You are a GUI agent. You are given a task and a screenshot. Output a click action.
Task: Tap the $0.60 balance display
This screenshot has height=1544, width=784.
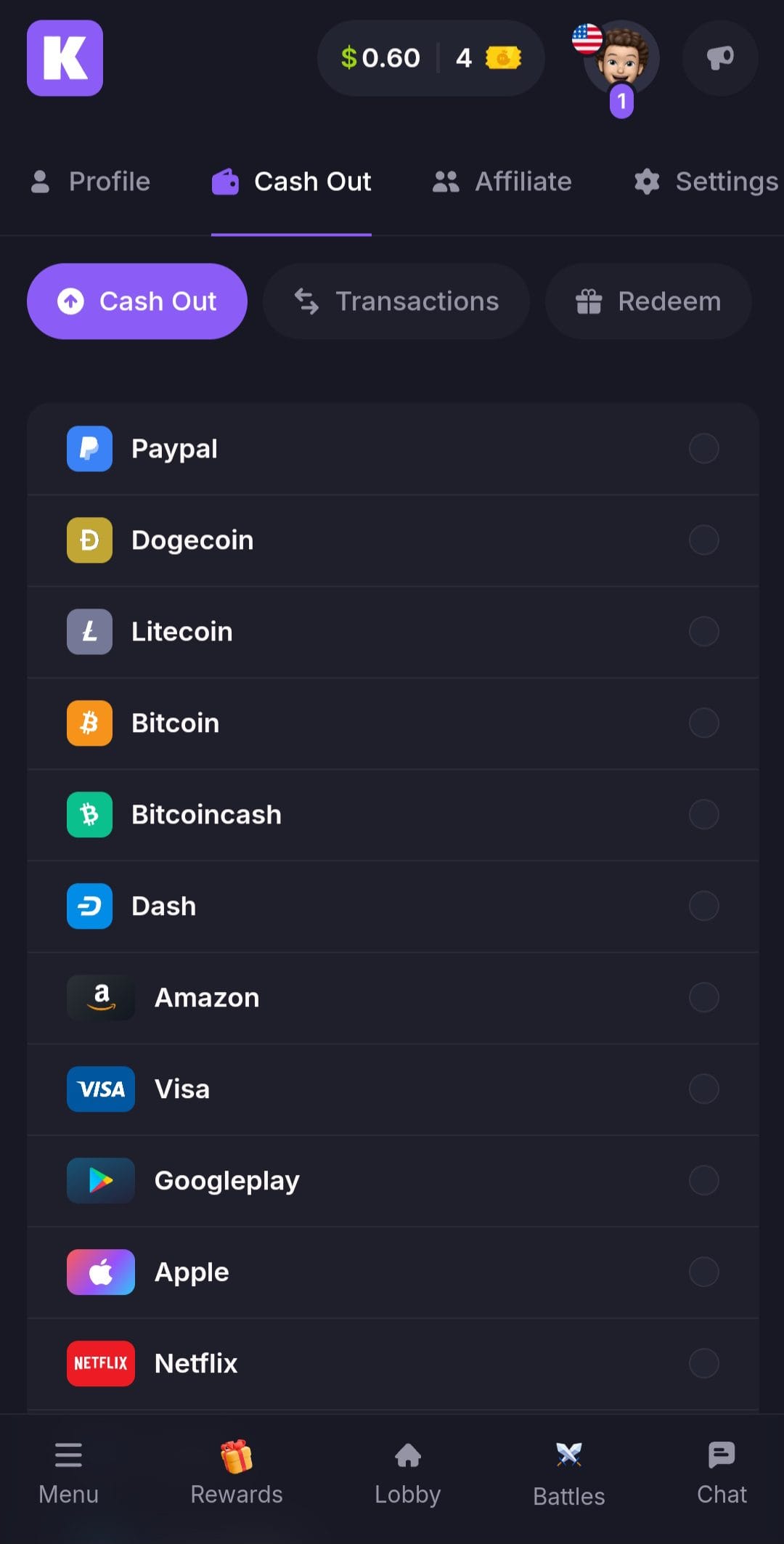coord(380,58)
